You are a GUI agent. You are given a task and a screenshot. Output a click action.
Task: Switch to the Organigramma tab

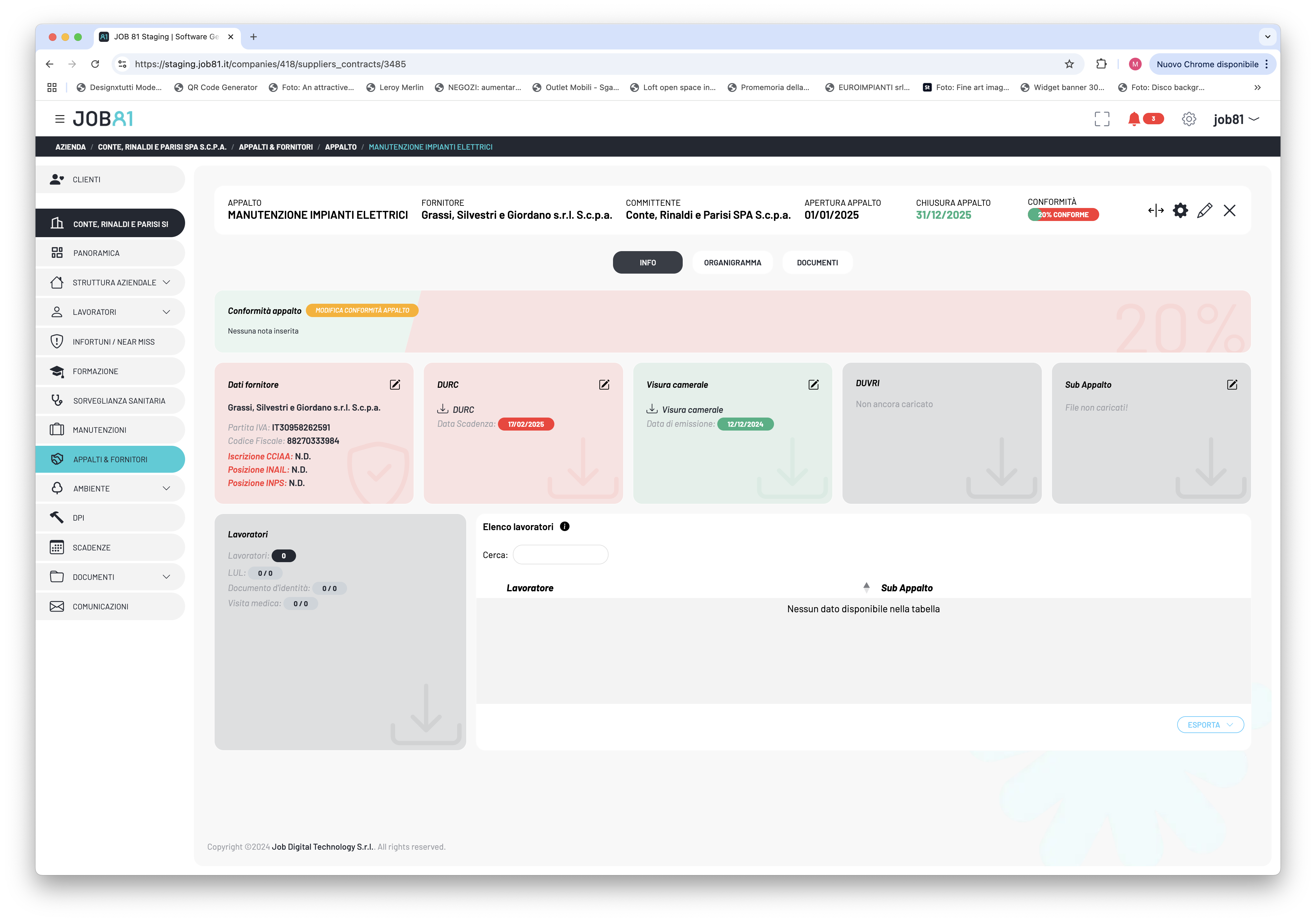732,263
